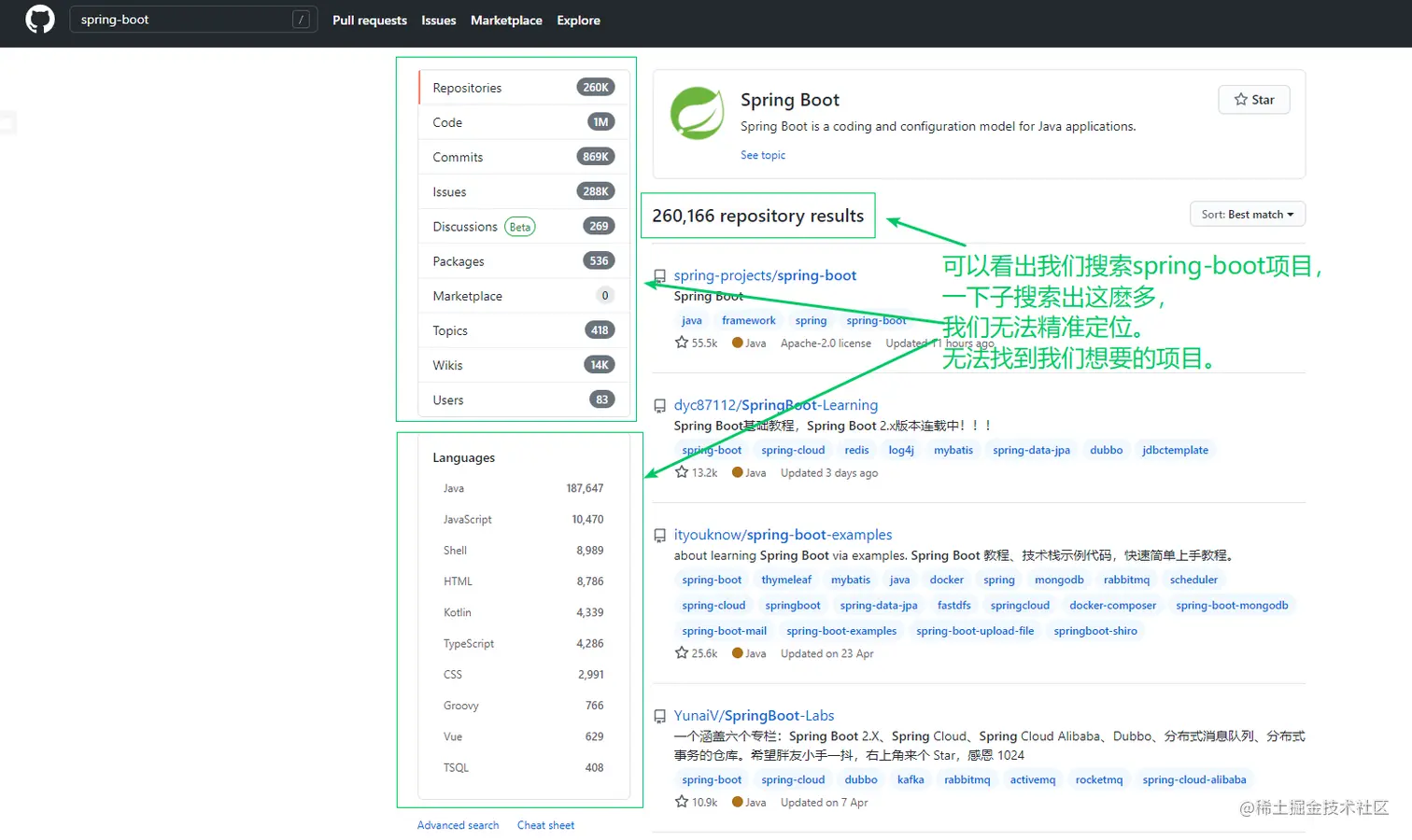Image resolution: width=1412 pixels, height=840 pixels.
Task: Click the fastdfs topic tag
Action: pyautogui.click(x=953, y=606)
